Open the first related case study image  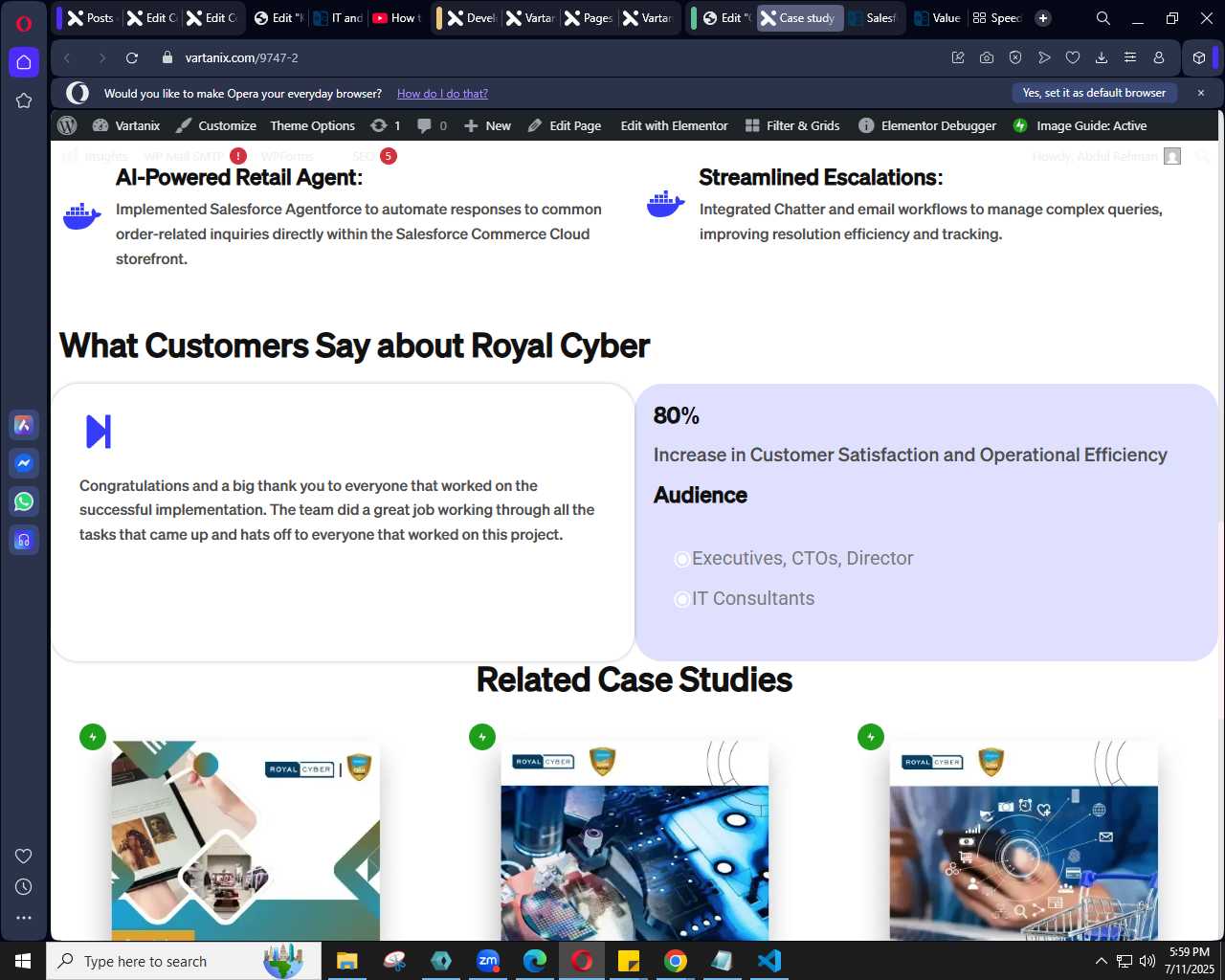point(246,840)
